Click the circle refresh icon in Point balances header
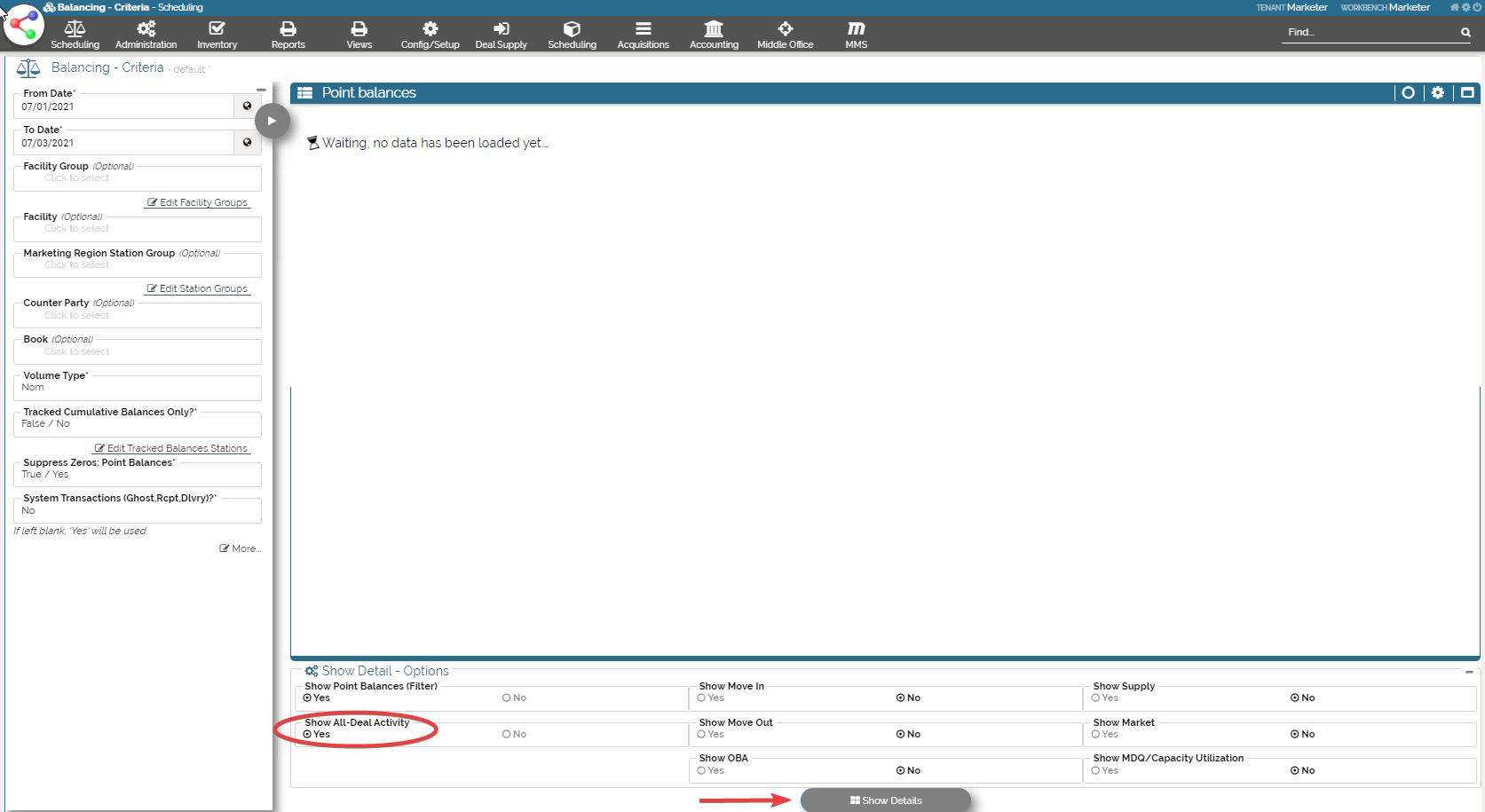Screen dimensions: 1485x812 [x=1408, y=92]
